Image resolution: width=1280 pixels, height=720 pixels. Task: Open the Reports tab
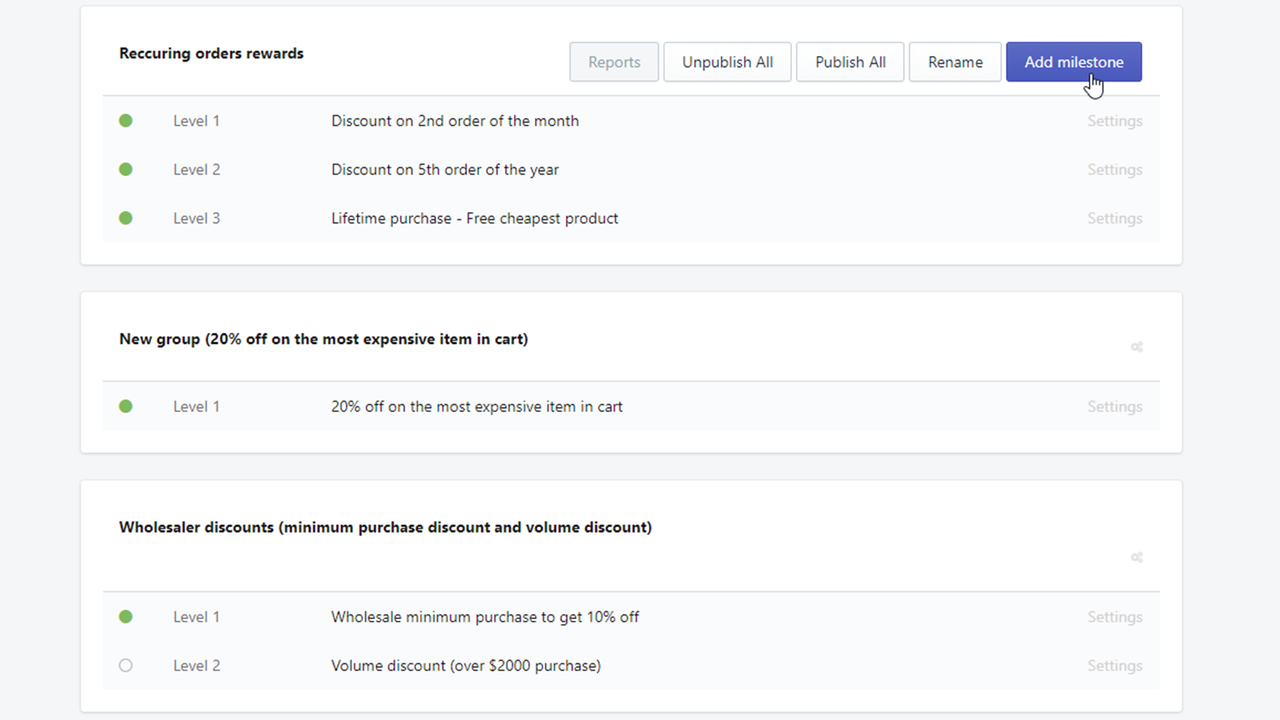(x=613, y=61)
